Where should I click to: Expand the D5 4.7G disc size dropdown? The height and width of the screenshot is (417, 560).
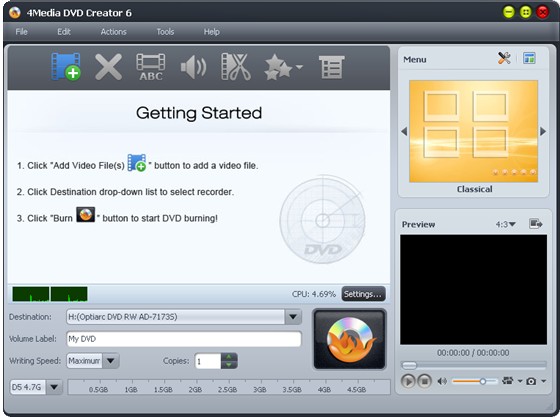54,387
